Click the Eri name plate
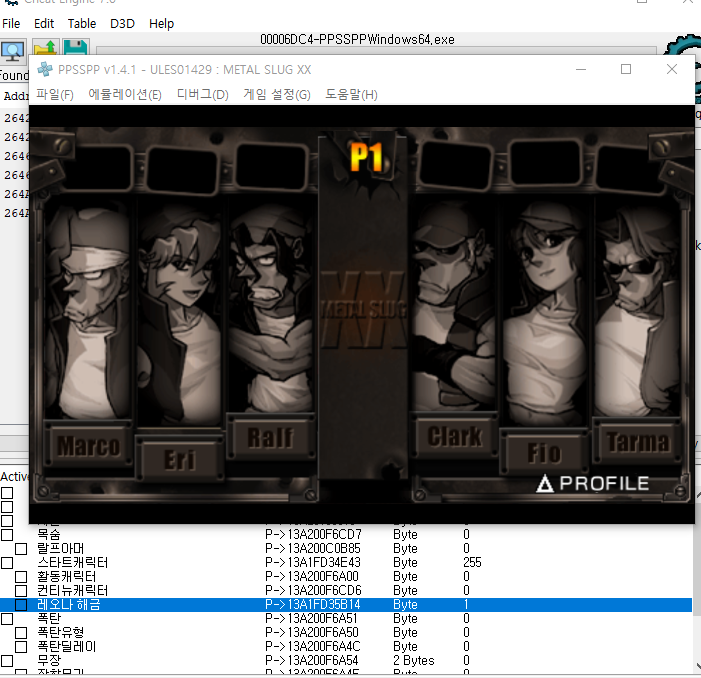Image resolution: width=701 pixels, height=678 pixels. pyautogui.click(x=180, y=460)
